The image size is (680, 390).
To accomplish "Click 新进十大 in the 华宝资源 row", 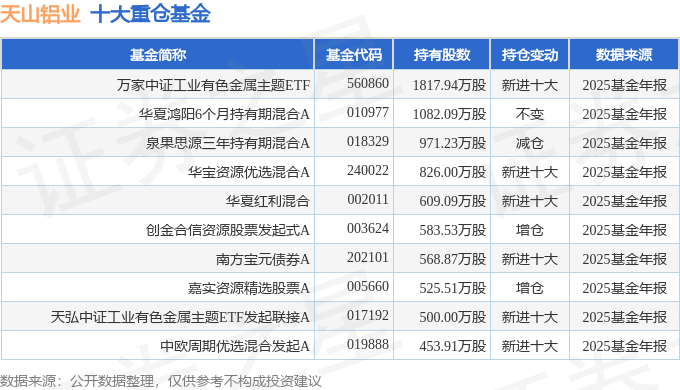I will click(530, 172).
